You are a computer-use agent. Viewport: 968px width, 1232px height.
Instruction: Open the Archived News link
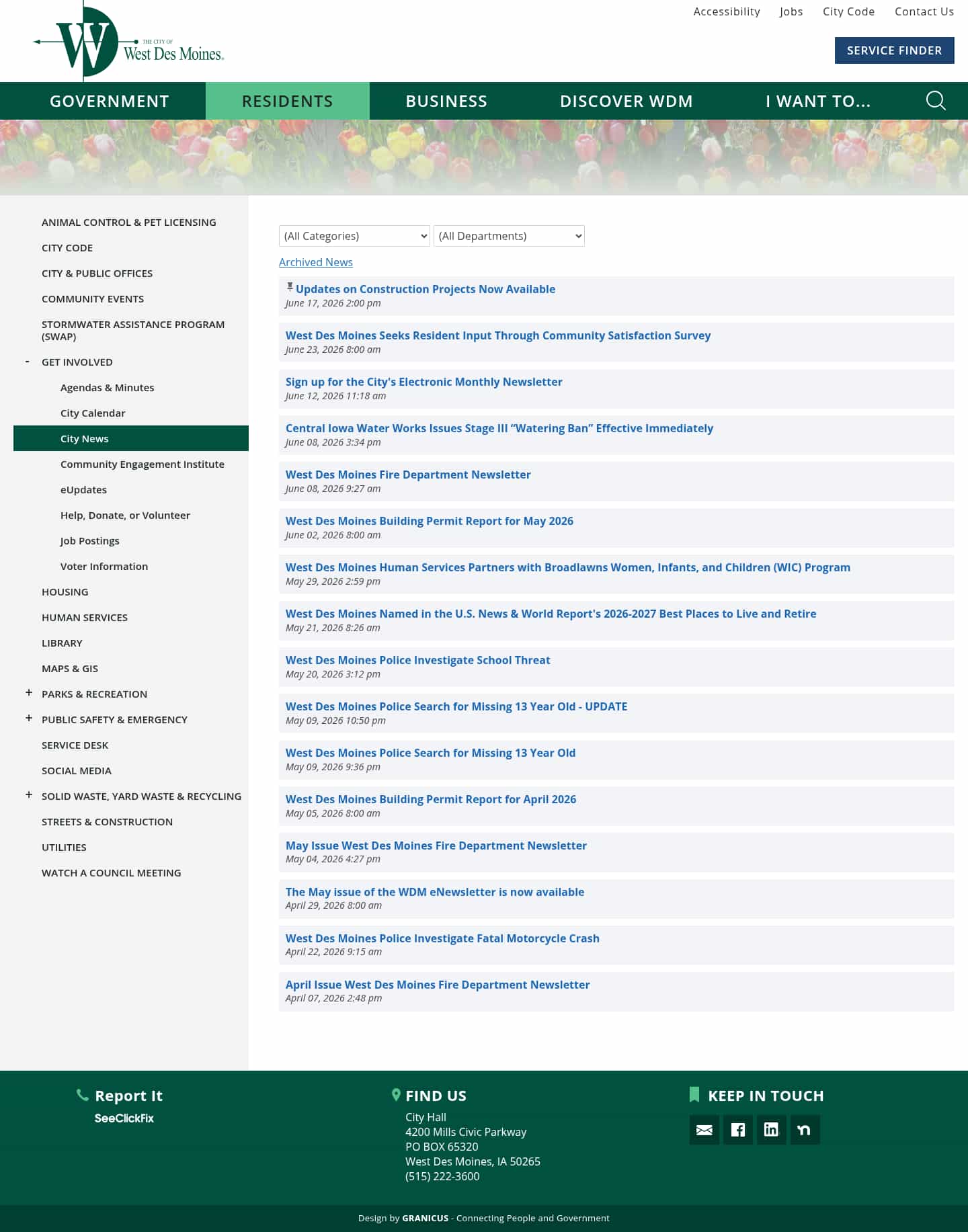(x=316, y=262)
